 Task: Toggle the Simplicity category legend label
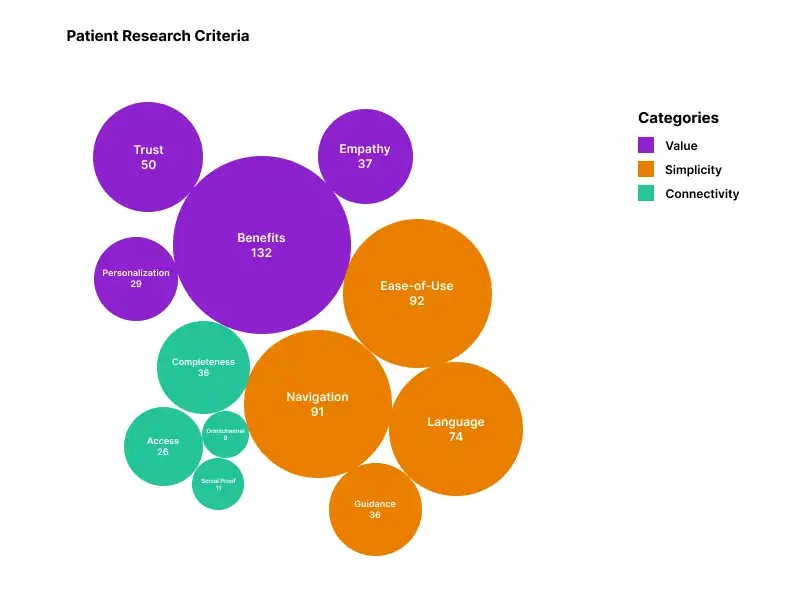coord(693,170)
